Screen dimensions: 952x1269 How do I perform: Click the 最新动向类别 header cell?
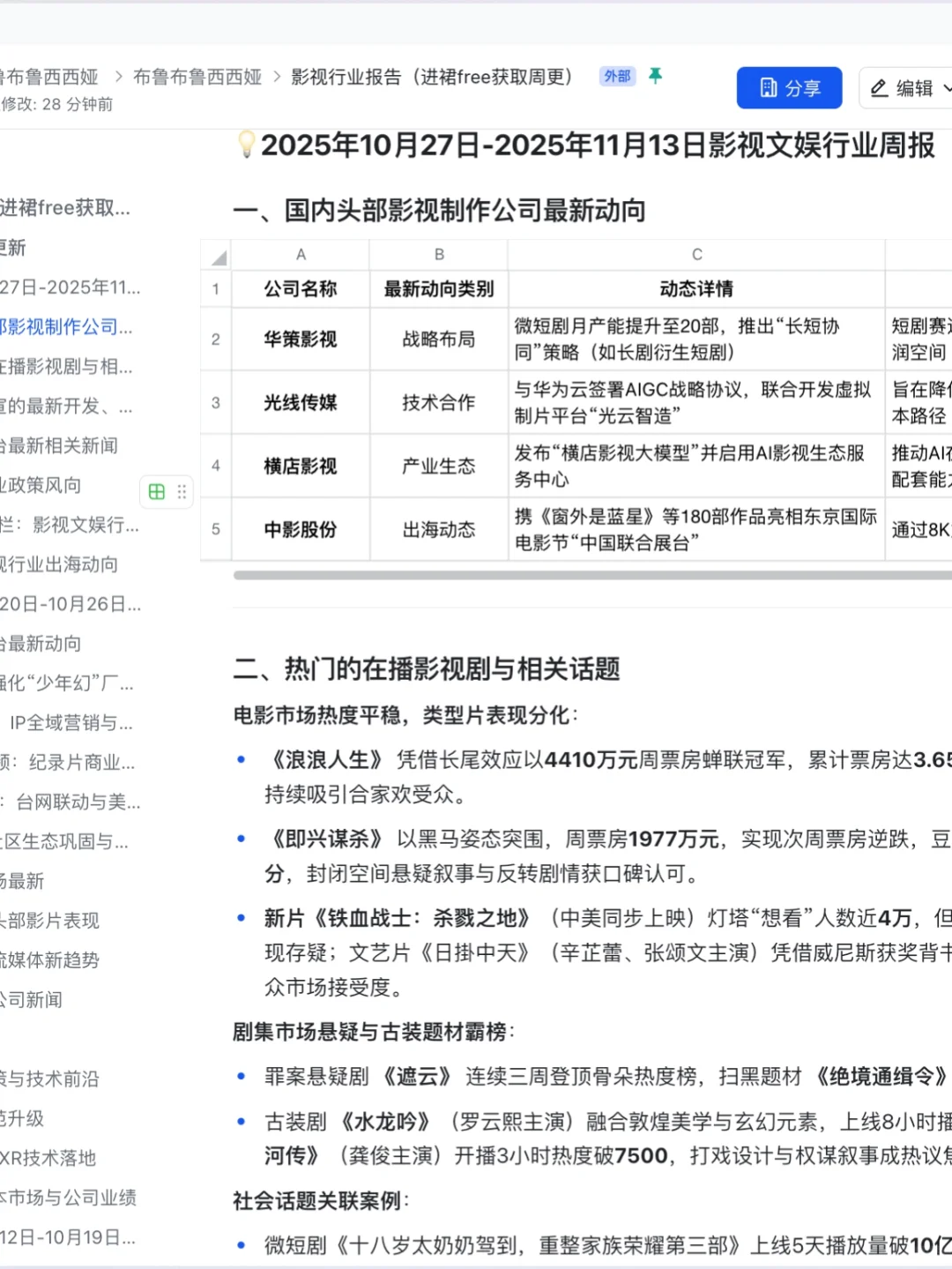439,289
